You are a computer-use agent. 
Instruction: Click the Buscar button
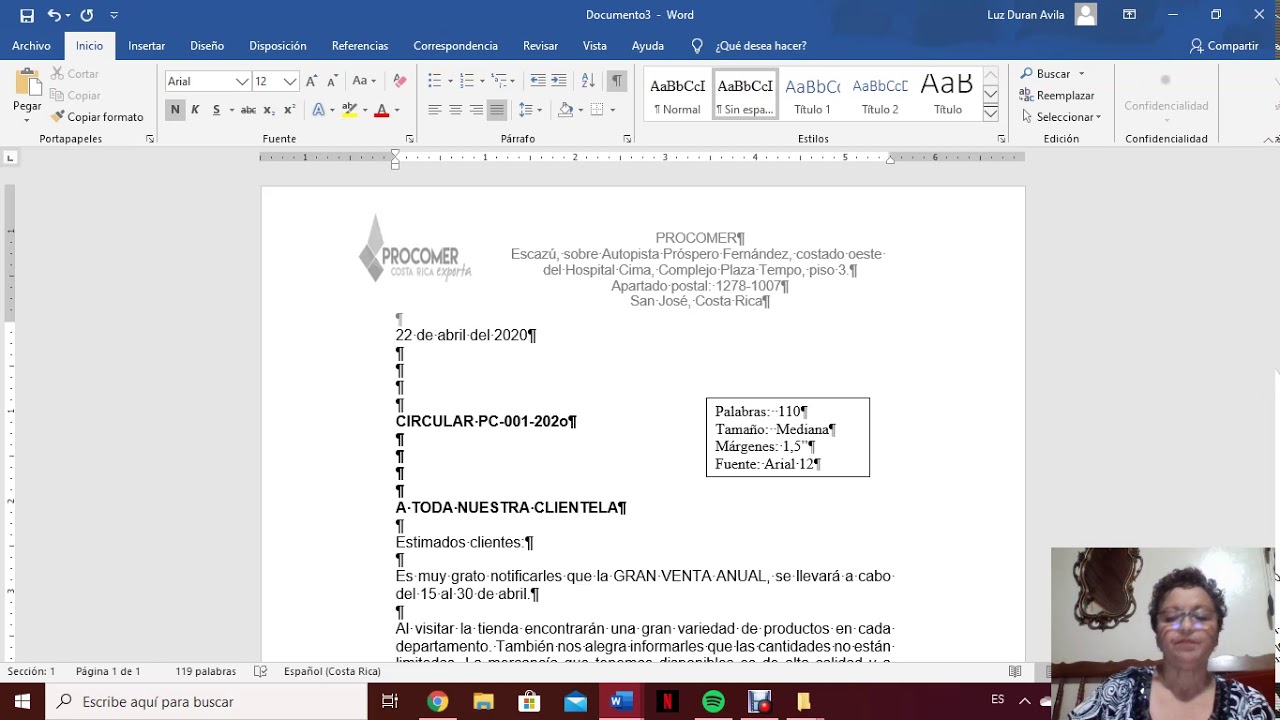(1051, 74)
